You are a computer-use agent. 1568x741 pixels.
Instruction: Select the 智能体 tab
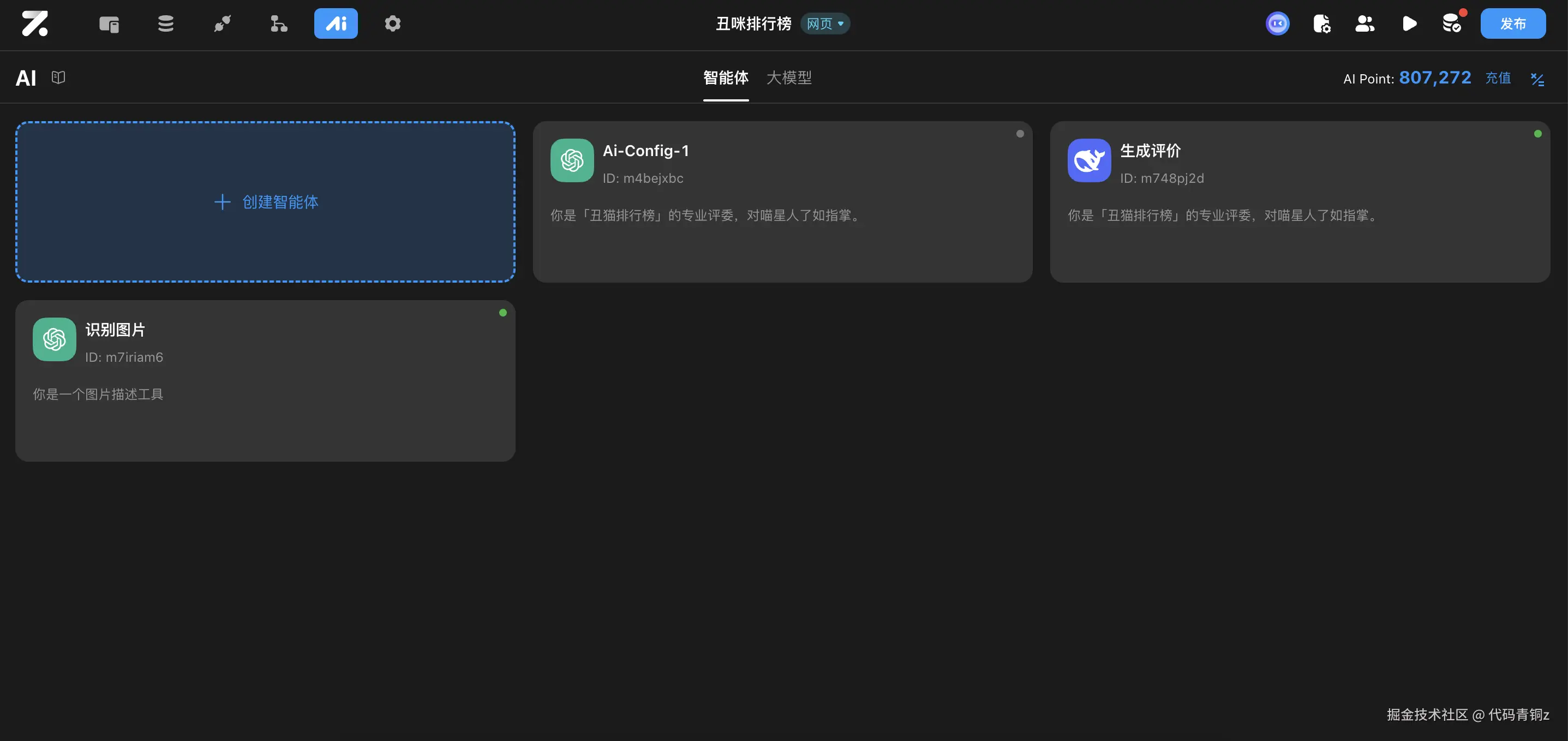[726, 77]
